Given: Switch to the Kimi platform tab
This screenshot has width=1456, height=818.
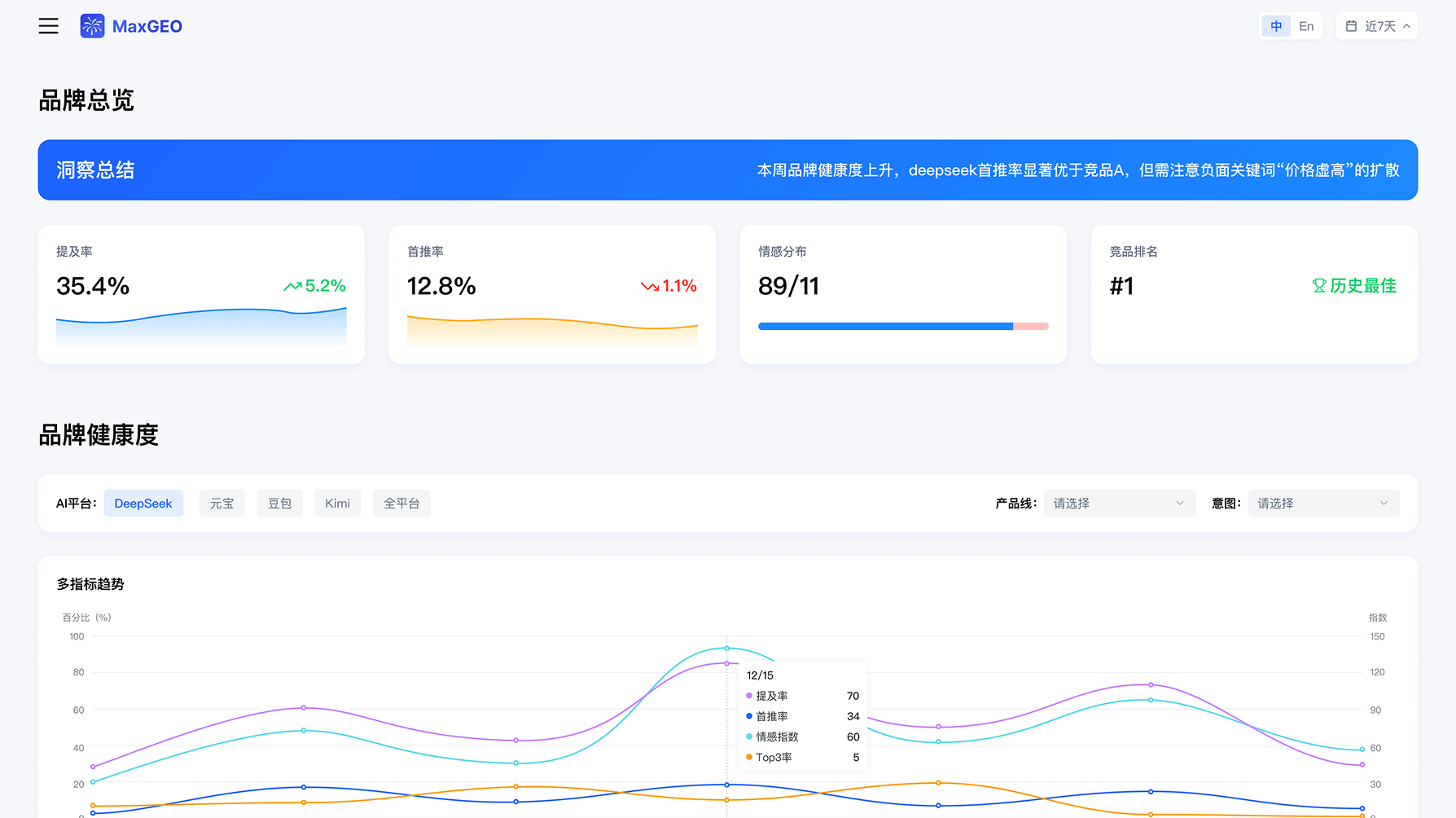Looking at the screenshot, I should [x=337, y=503].
